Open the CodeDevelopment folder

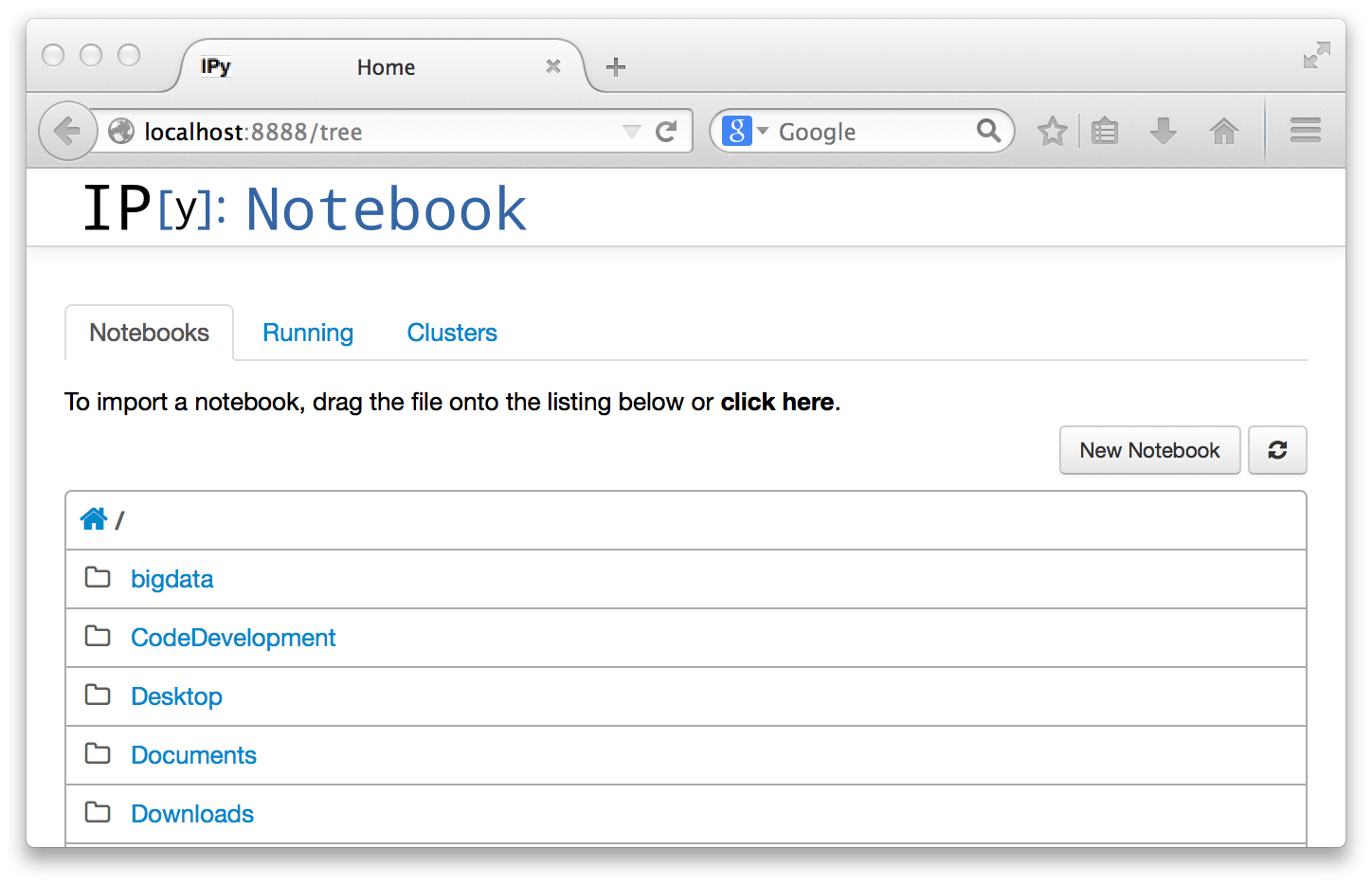(x=233, y=638)
